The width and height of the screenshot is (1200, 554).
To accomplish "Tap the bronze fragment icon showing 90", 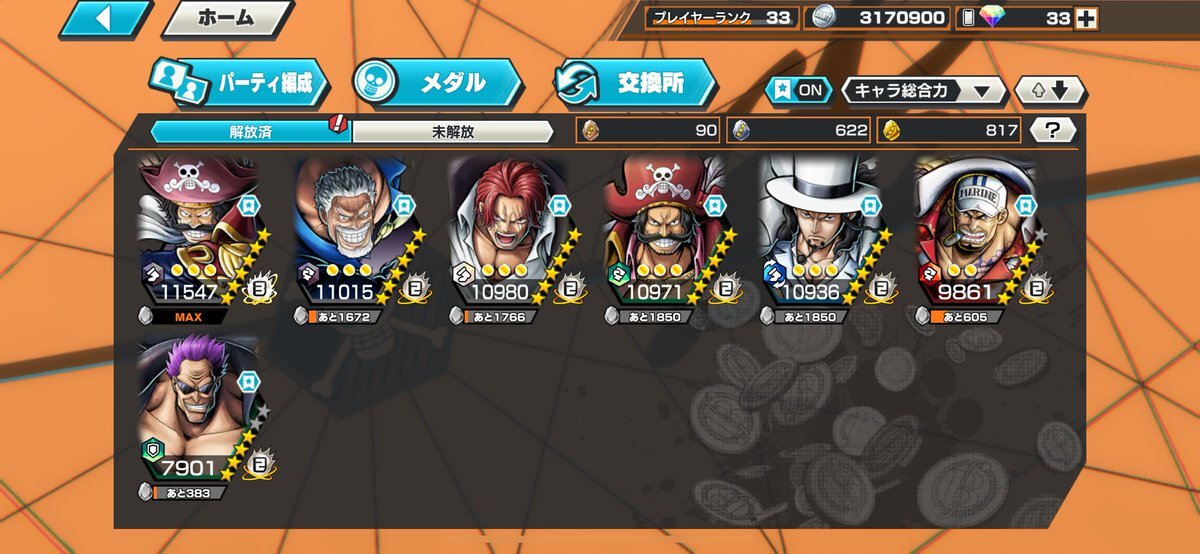I will [x=588, y=130].
